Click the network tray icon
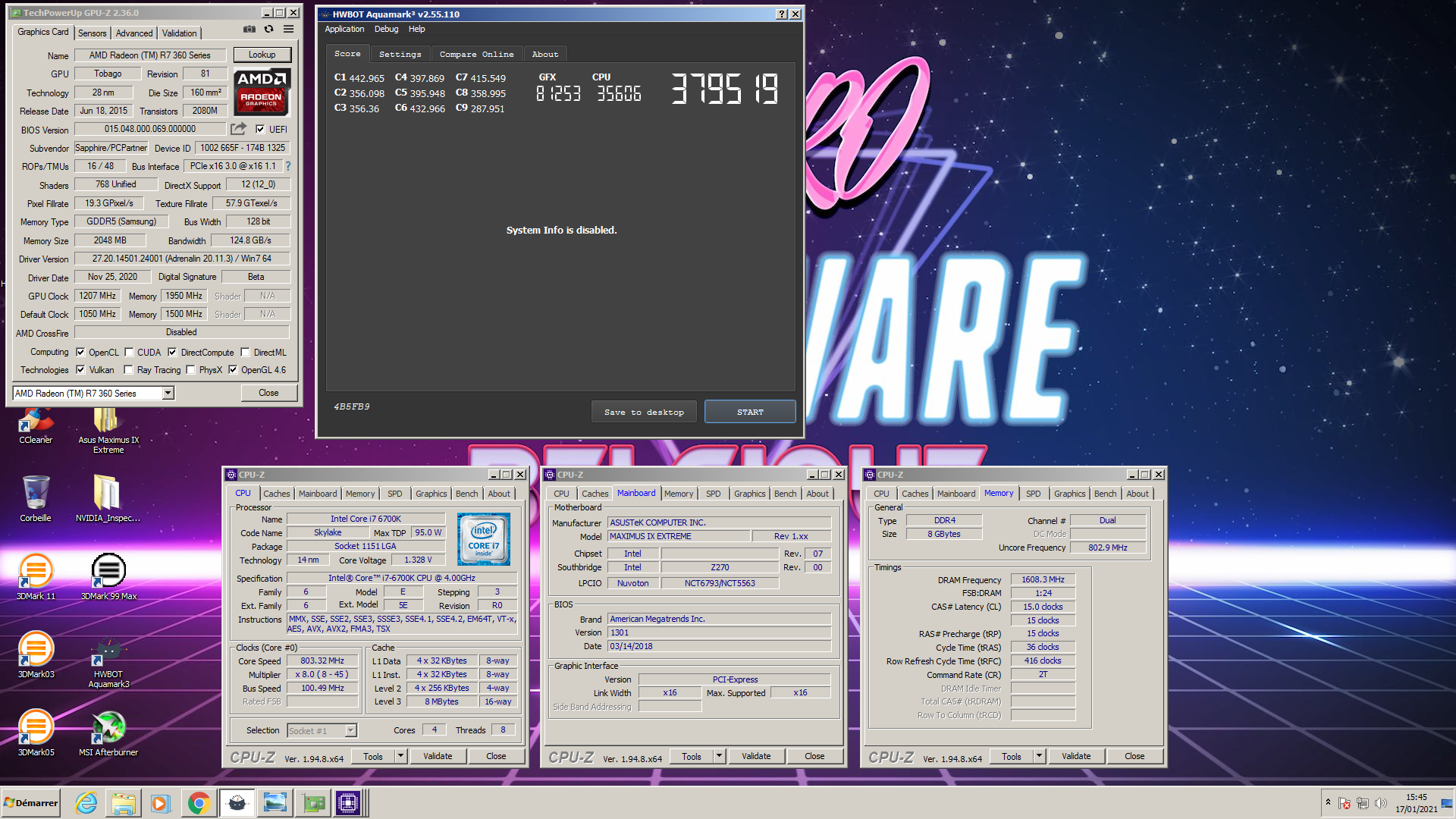 coord(1362,803)
